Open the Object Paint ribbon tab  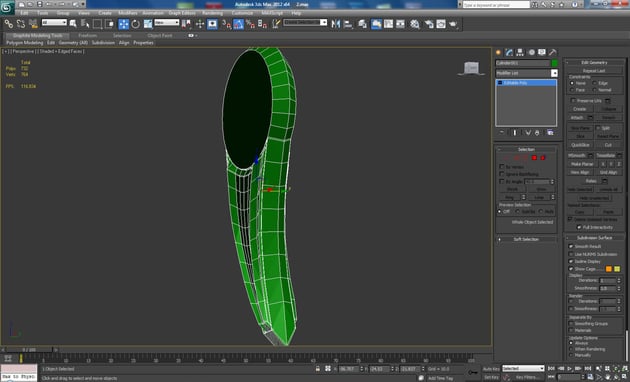coord(160,35)
